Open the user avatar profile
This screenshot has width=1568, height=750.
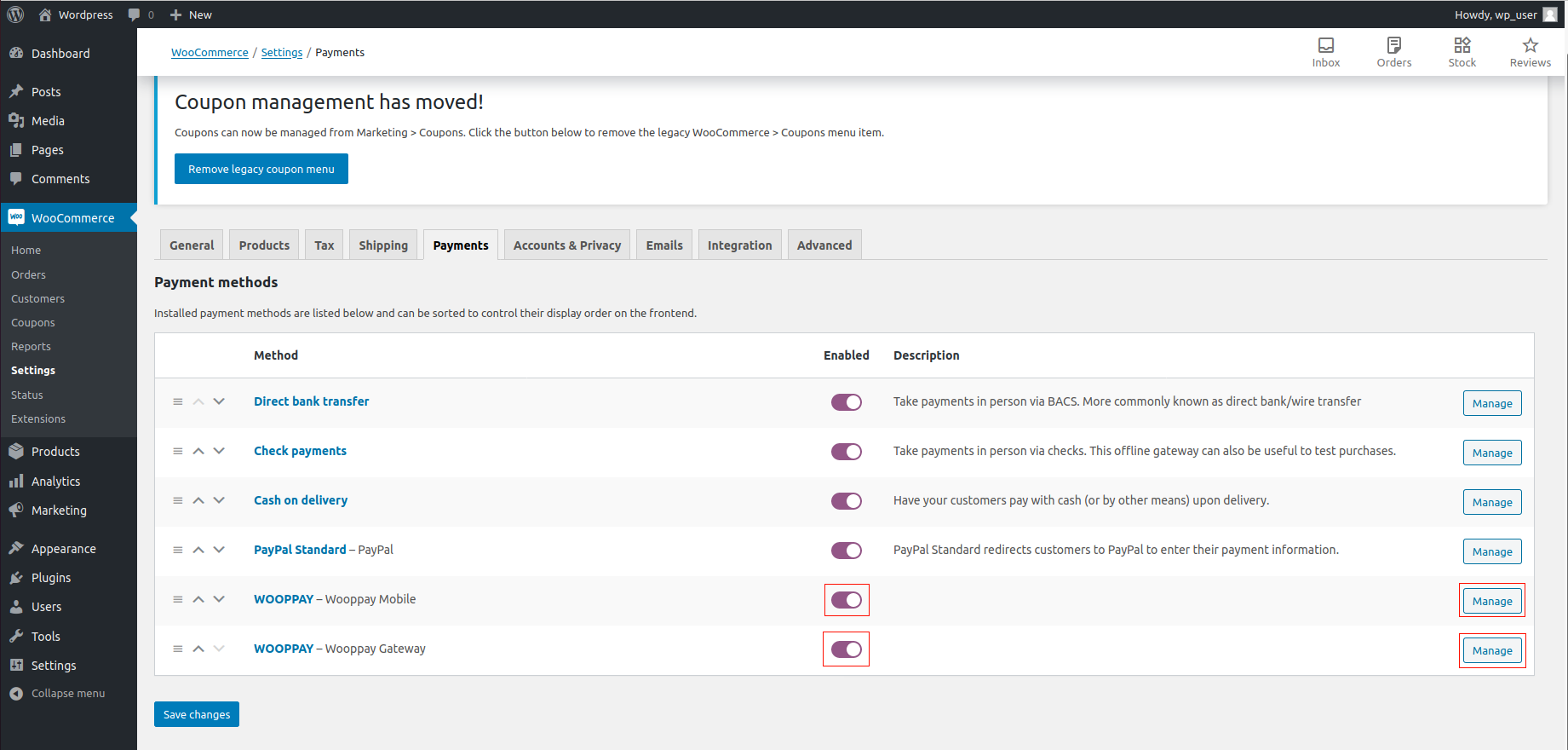(1550, 14)
